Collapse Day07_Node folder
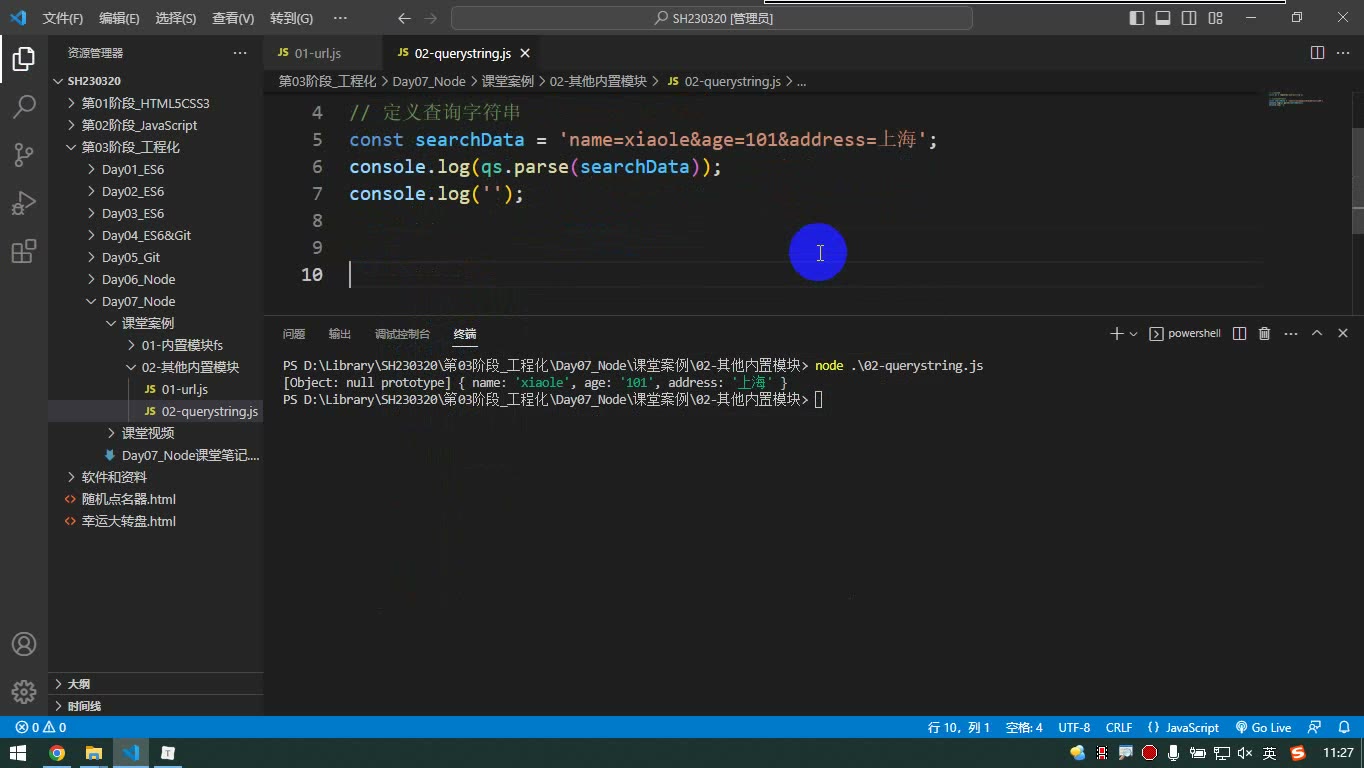 (92, 301)
